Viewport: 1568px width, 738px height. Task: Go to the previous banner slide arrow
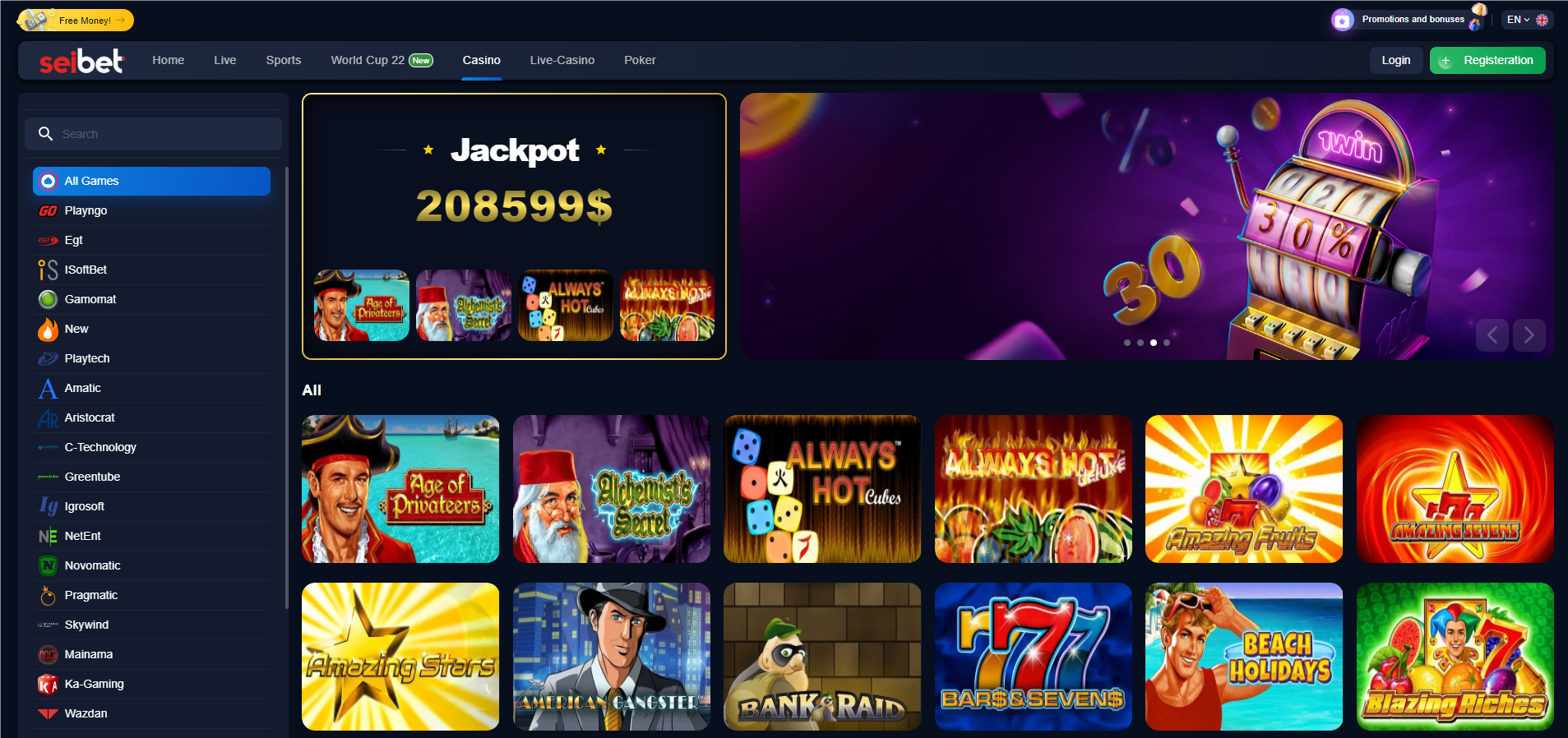pos(1492,335)
